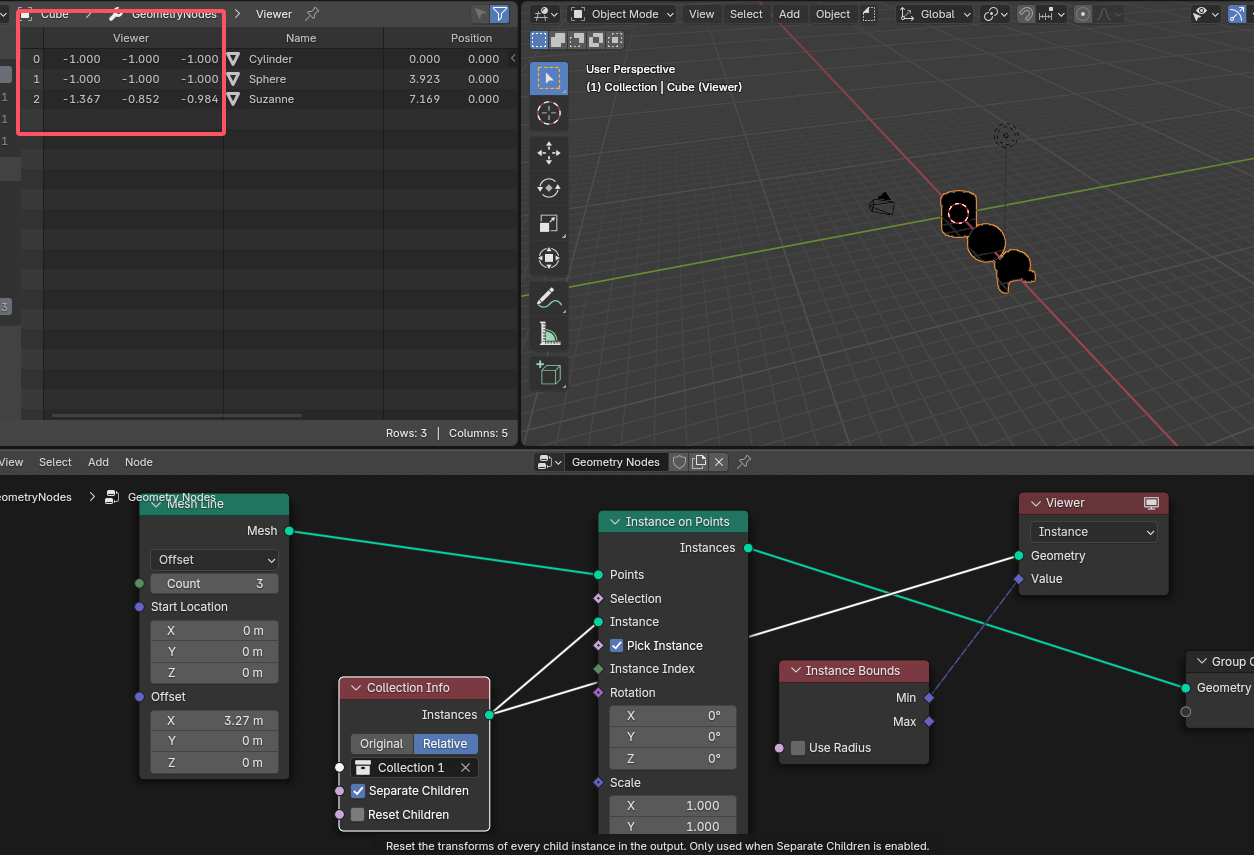Open the viewport Add menu
Screen dimensions: 1254x855
pos(789,14)
